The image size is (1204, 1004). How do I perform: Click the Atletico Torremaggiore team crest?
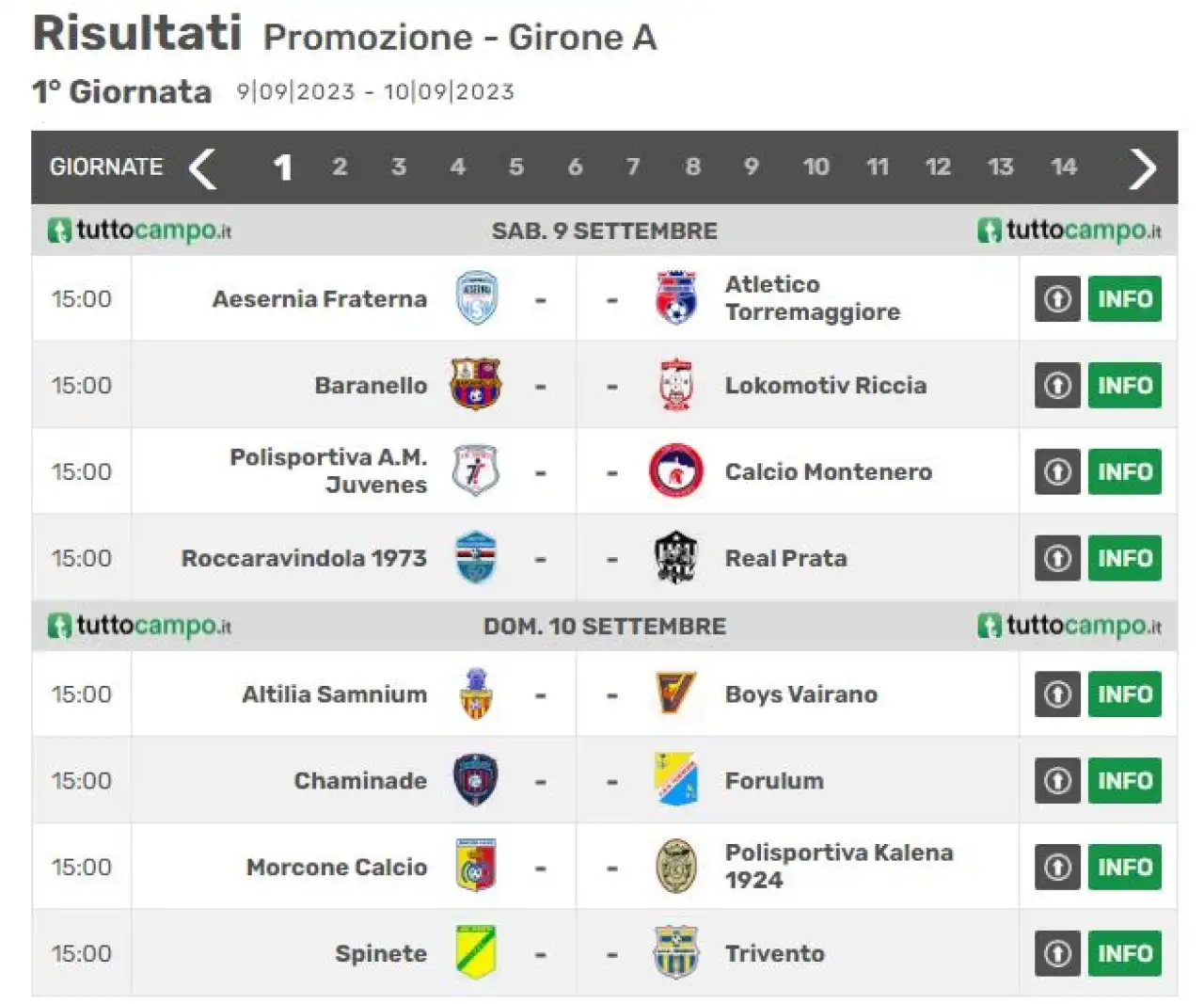(x=675, y=298)
